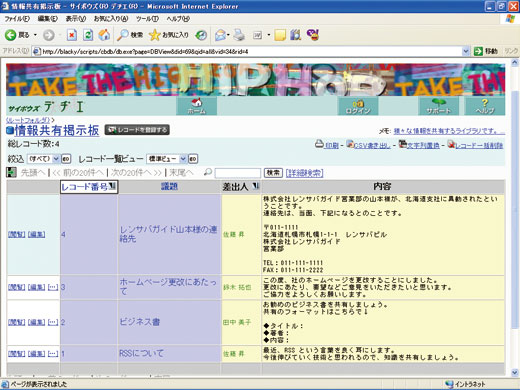Stop page loading with red X icon
Viewport: 520px width, 390px height.
pos(72,35)
